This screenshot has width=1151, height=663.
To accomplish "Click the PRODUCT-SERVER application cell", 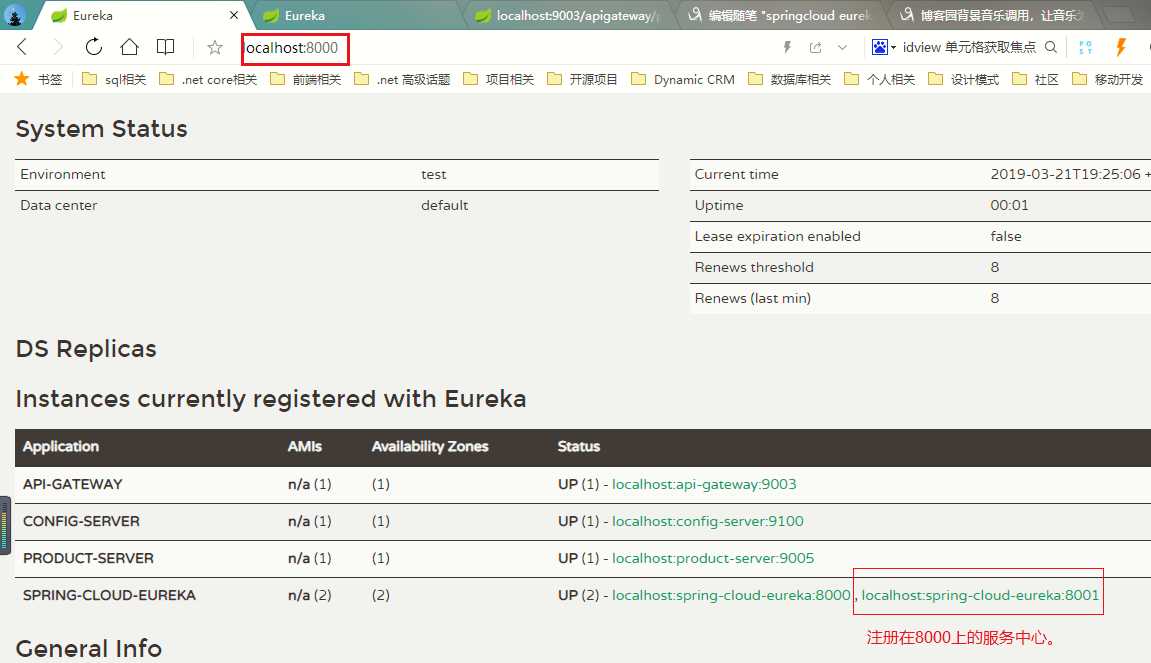I will [x=88, y=559].
